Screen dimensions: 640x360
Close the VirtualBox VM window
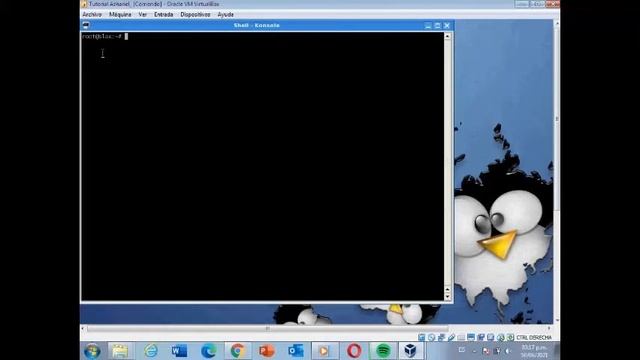coord(553,4)
